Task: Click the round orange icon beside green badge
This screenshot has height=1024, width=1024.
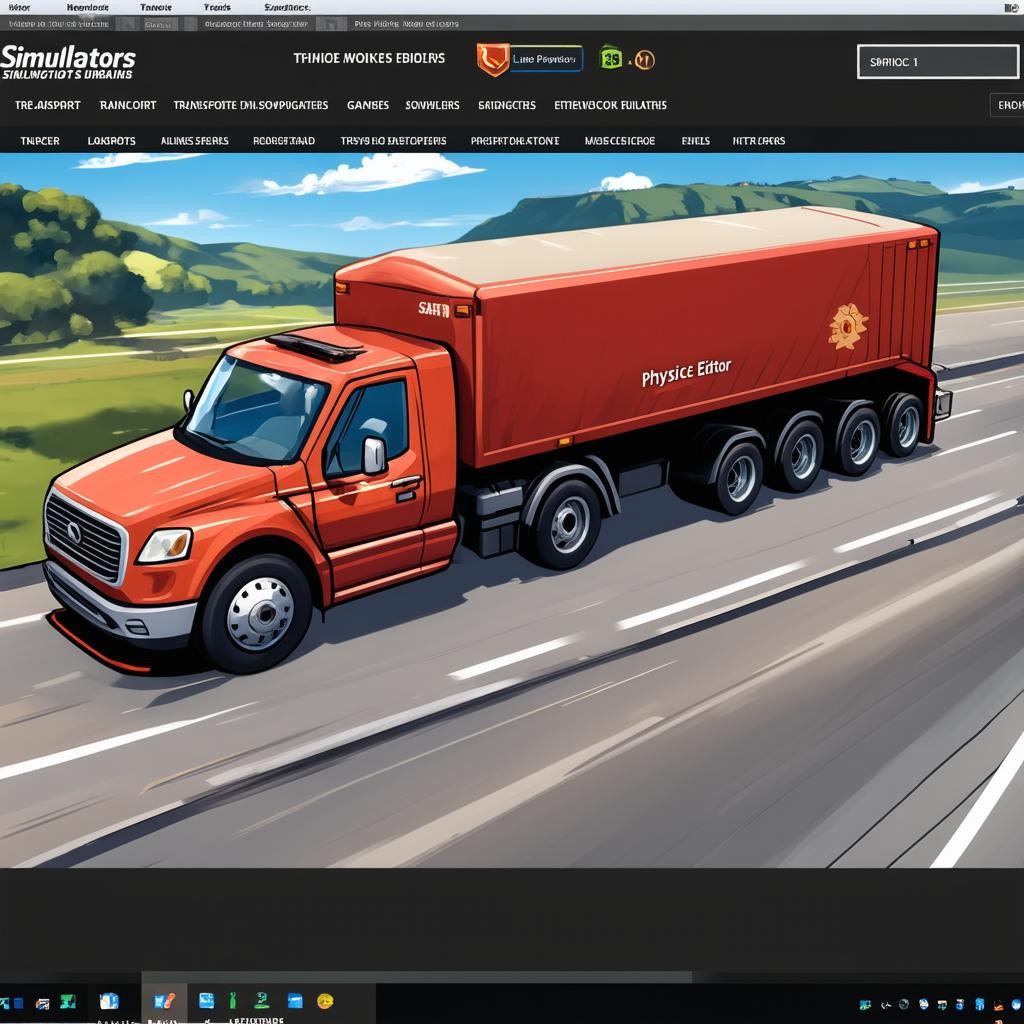Action: pos(644,60)
